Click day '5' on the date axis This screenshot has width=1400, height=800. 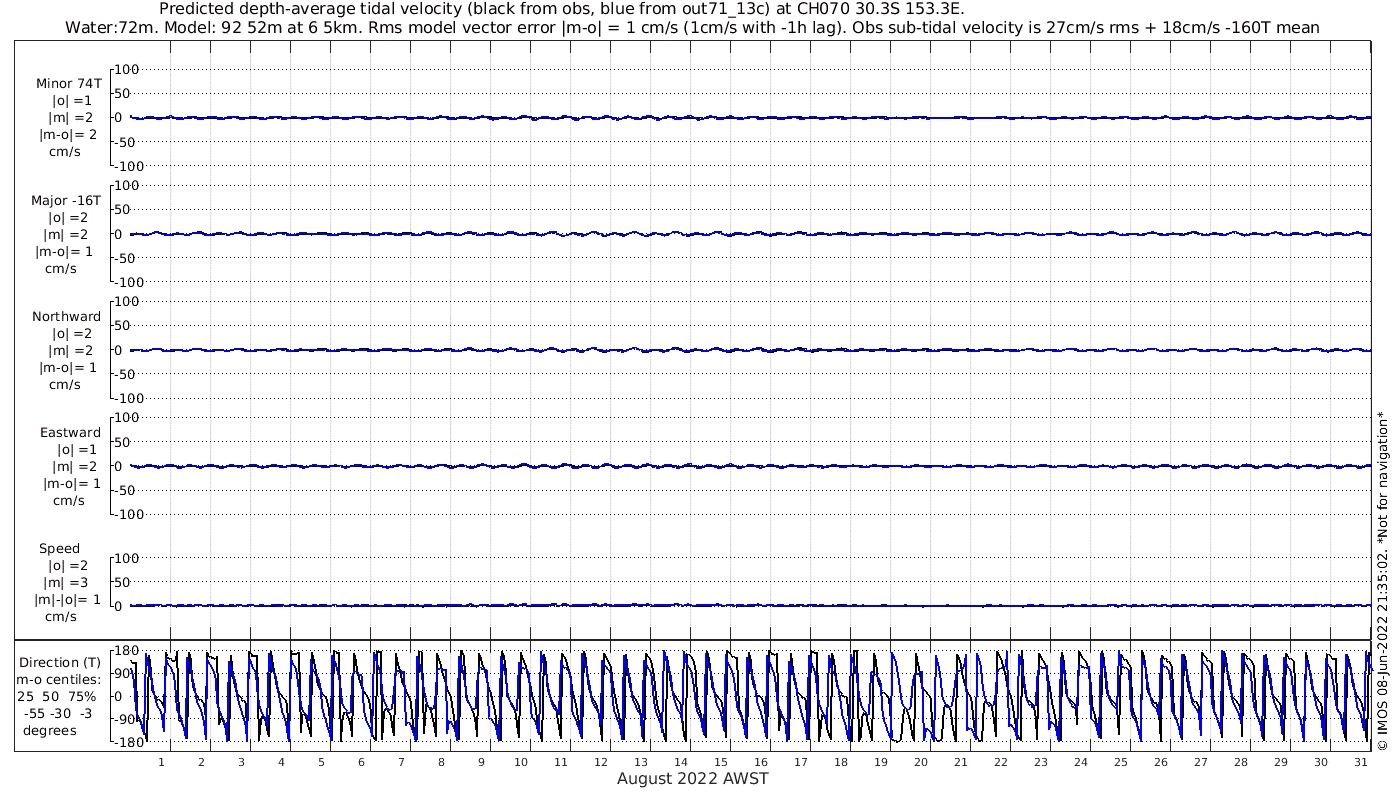pos(321,762)
